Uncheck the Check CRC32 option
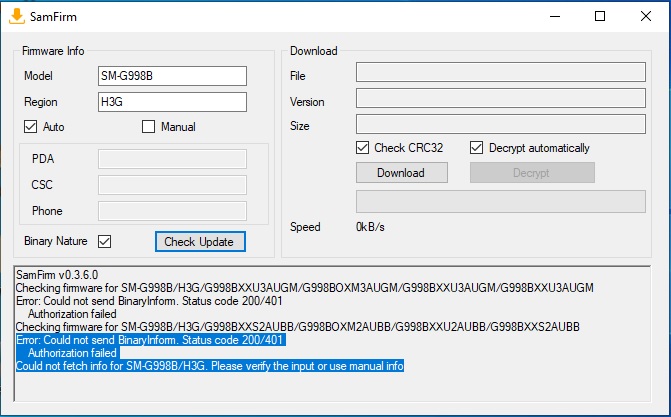The image size is (671, 417). (x=362, y=148)
